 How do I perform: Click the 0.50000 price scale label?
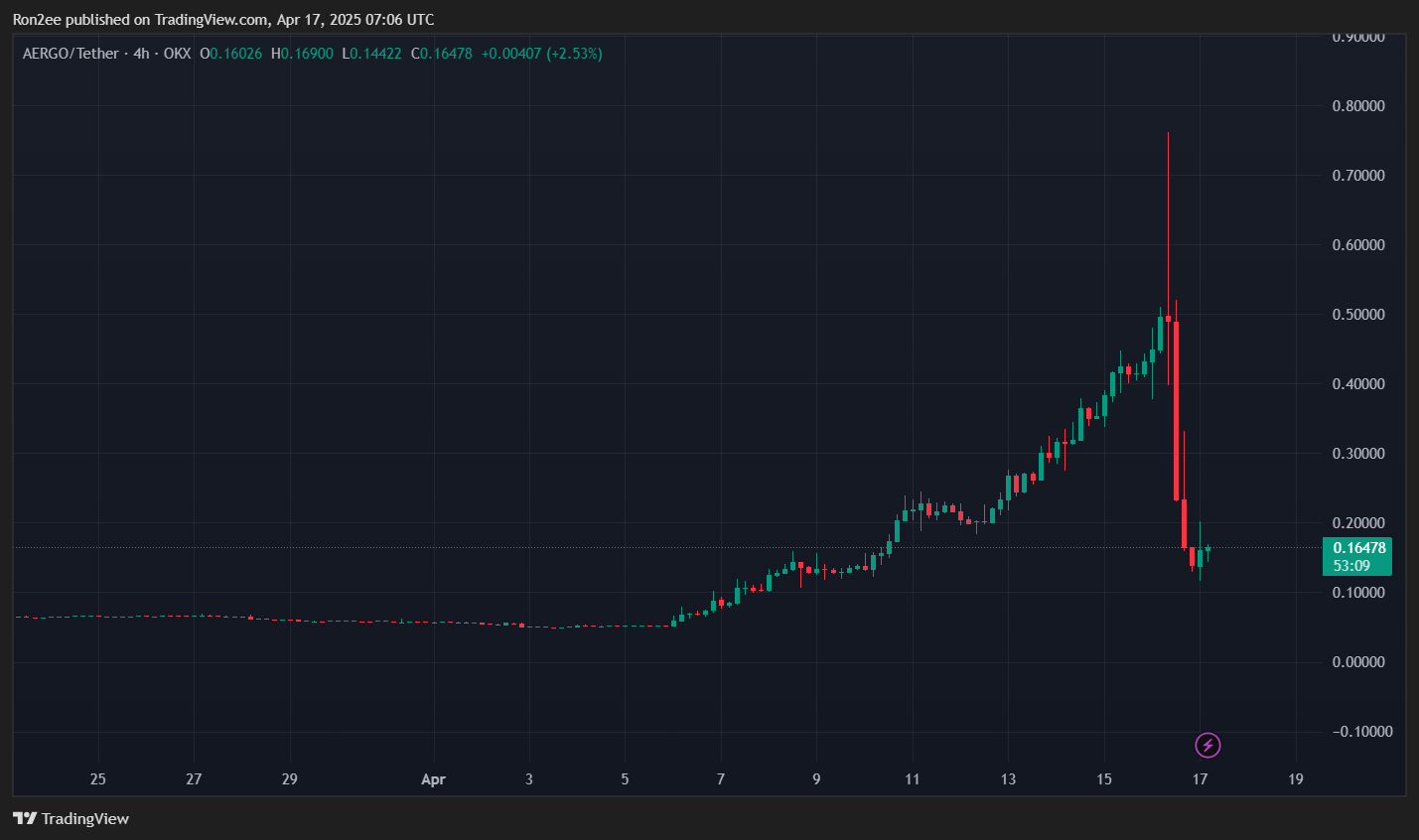pyautogui.click(x=1358, y=314)
